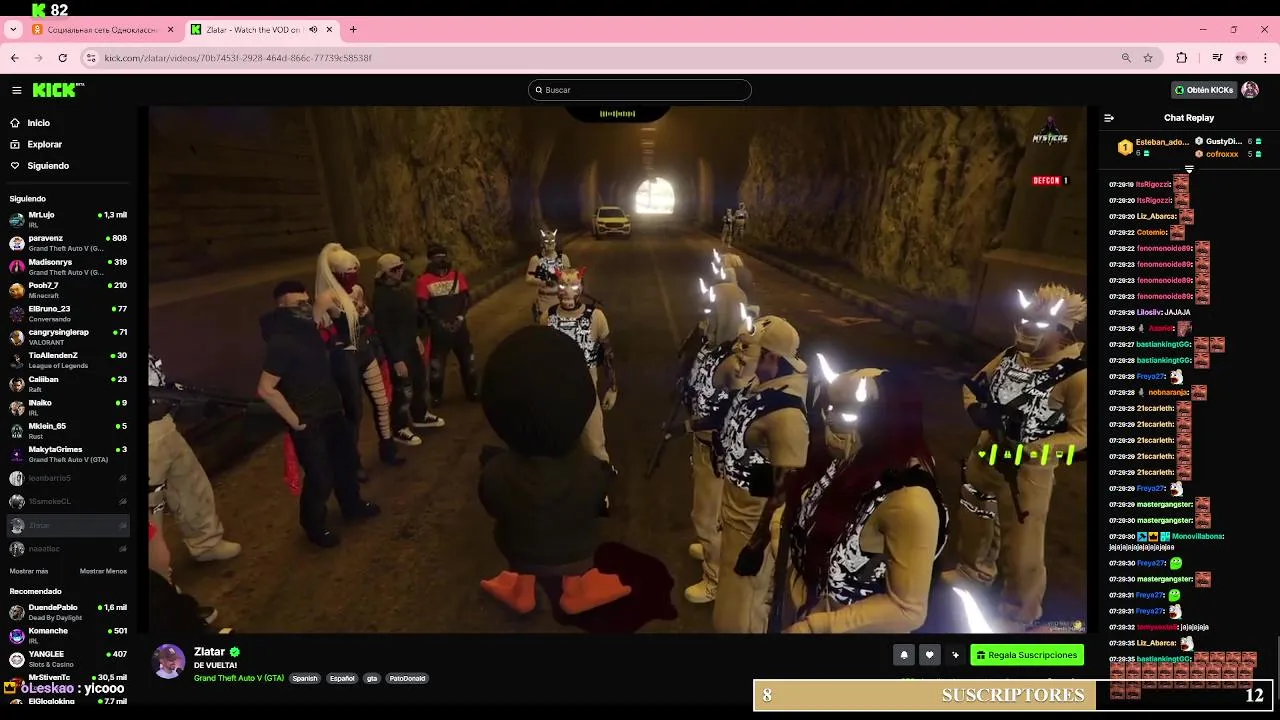Image resolution: width=1280 pixels, height=720 pixels.
Task: Open MakytaGrimes channel
Action: (x=68, y=454)
